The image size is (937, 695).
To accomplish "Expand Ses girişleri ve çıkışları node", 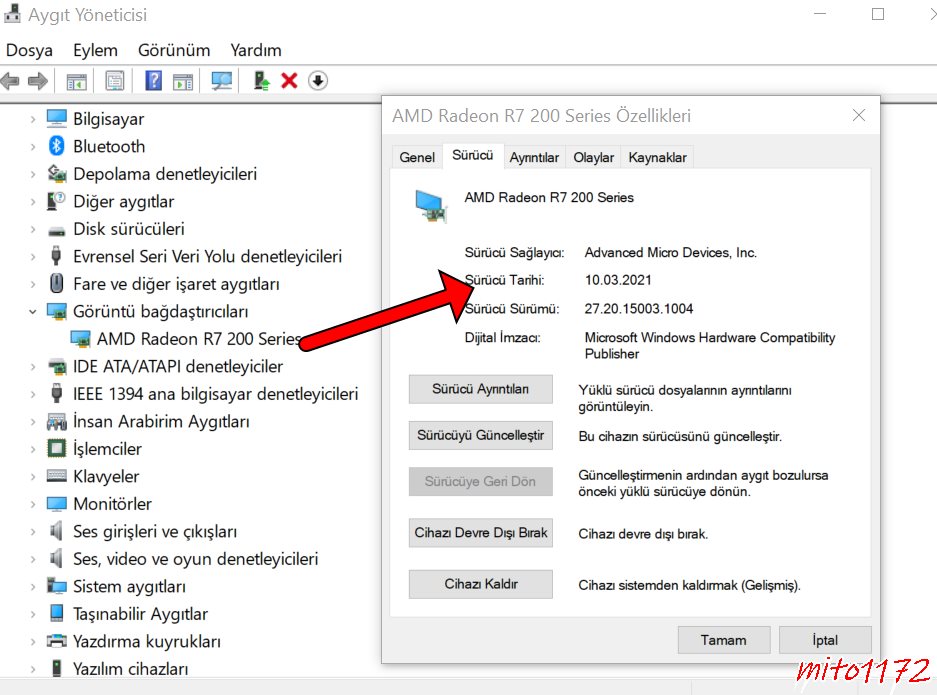I will pos(33,531).
